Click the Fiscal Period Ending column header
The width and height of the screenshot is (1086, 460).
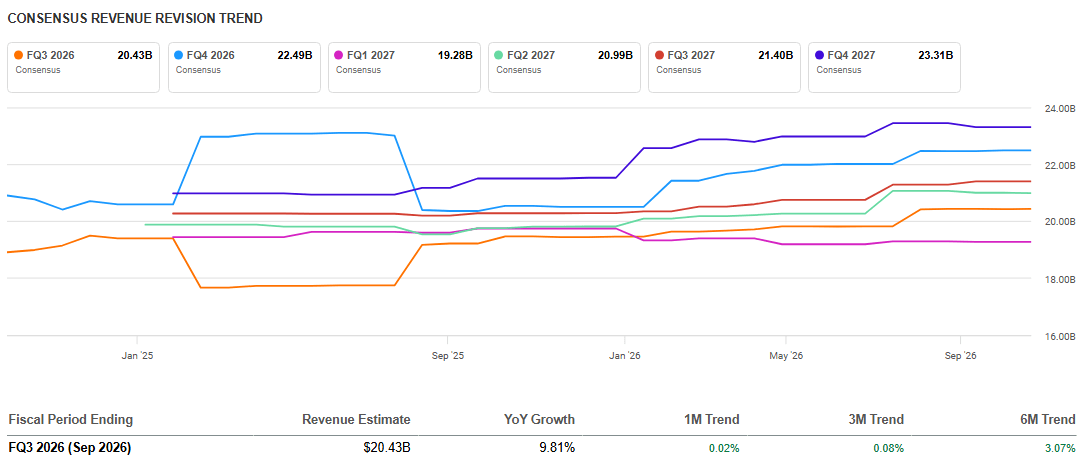[71, 419]
